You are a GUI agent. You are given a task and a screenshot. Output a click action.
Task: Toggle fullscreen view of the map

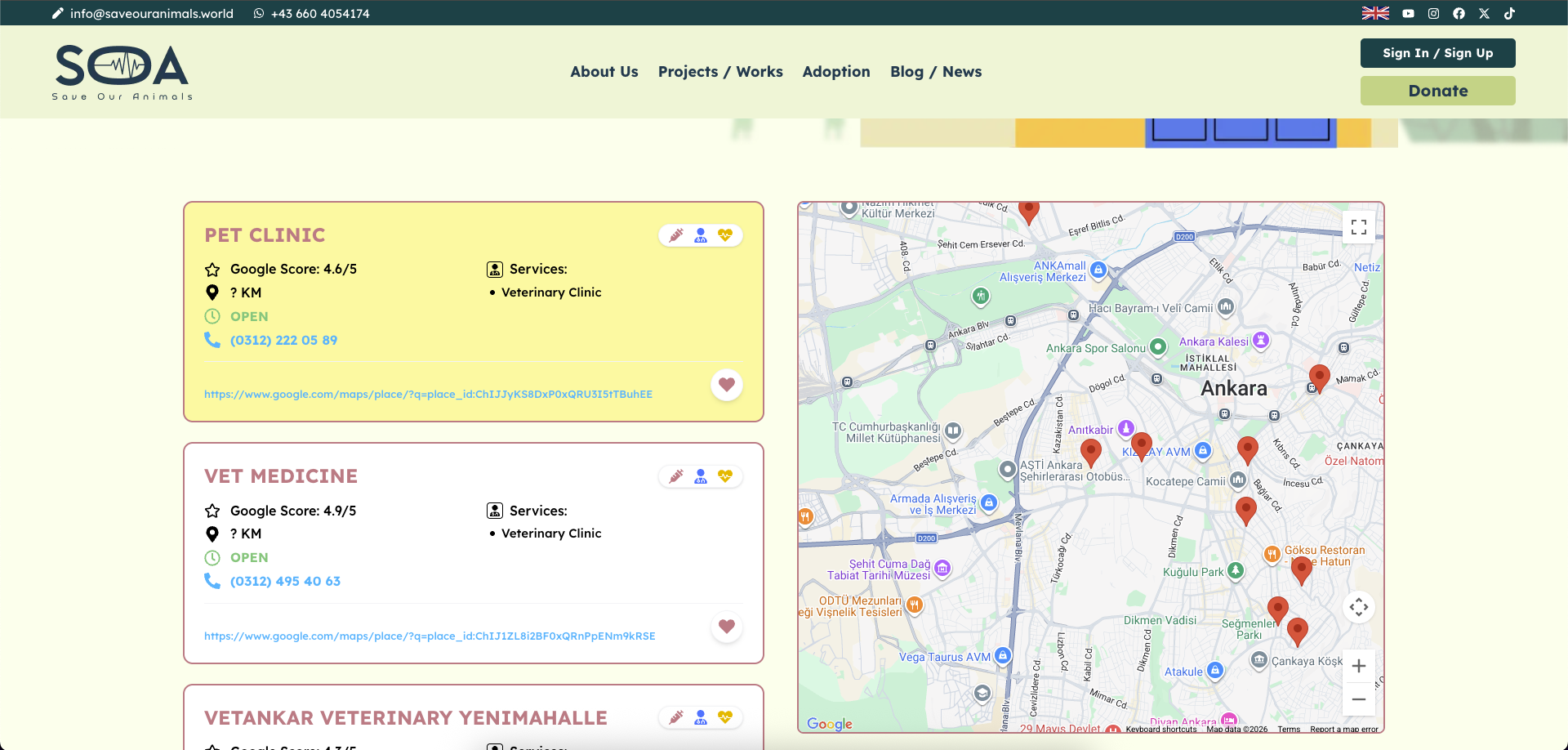(1359, 227)
